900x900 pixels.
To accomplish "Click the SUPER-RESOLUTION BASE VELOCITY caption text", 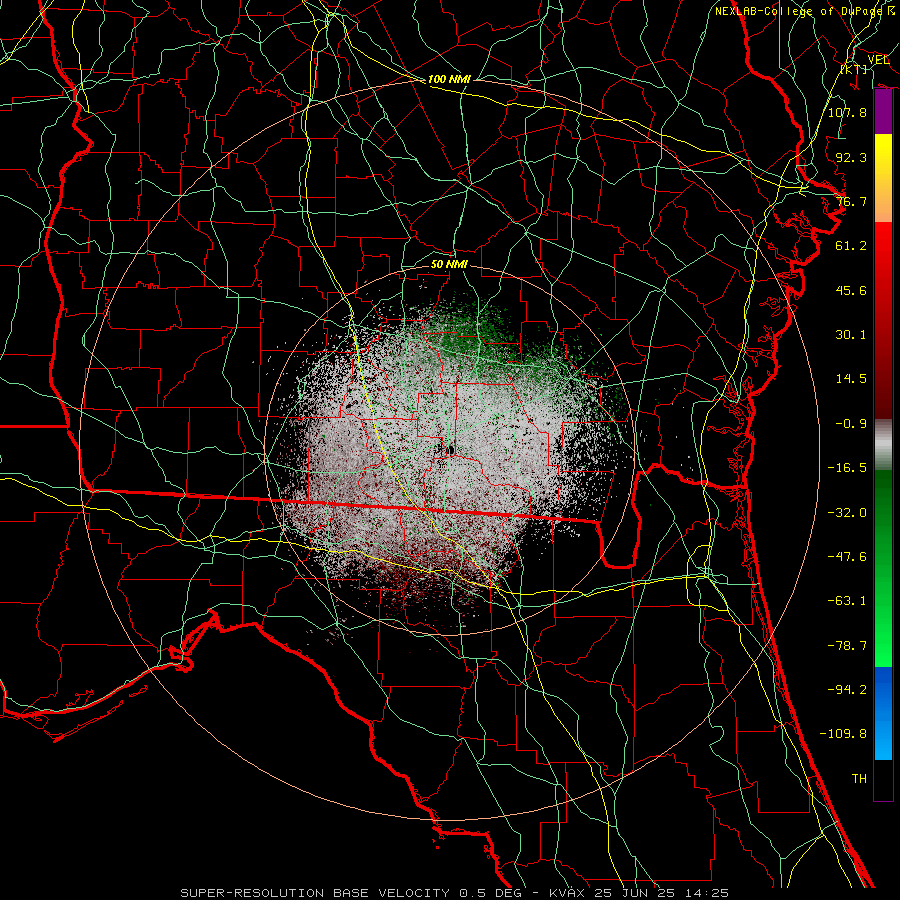I will coord(315,893).
